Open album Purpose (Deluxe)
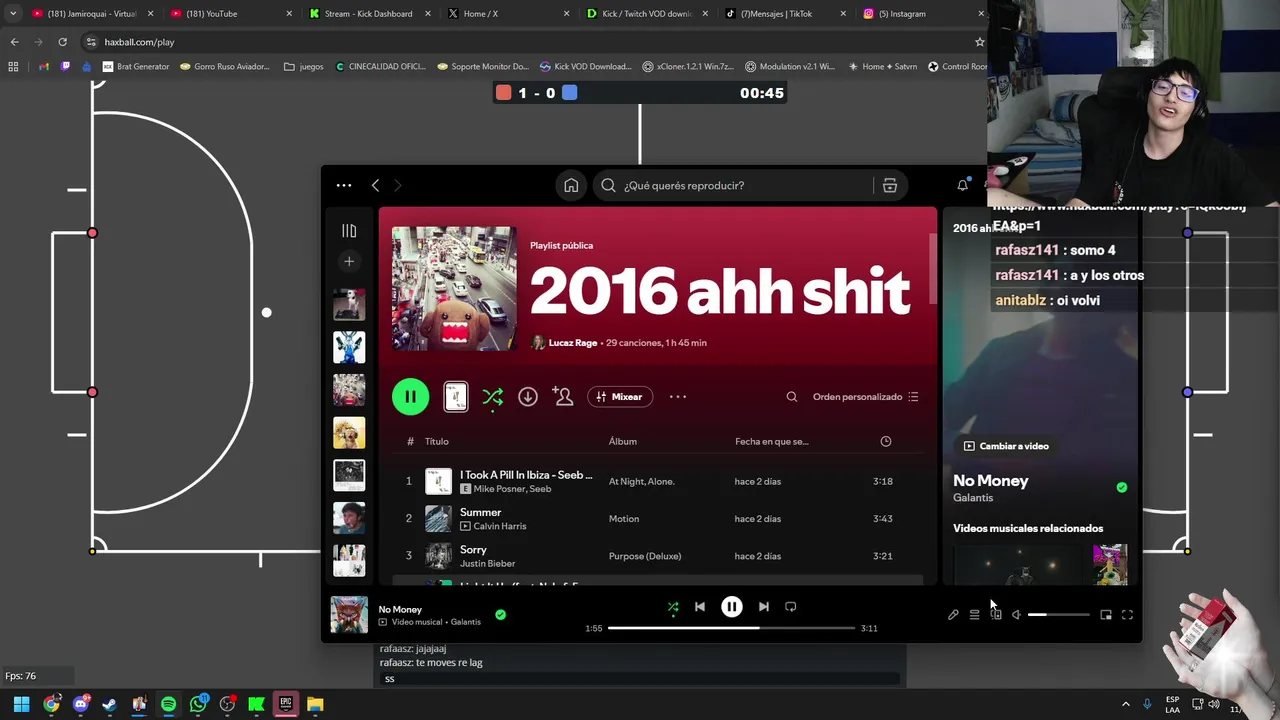 pyautogui.click(x=645, y=556)
